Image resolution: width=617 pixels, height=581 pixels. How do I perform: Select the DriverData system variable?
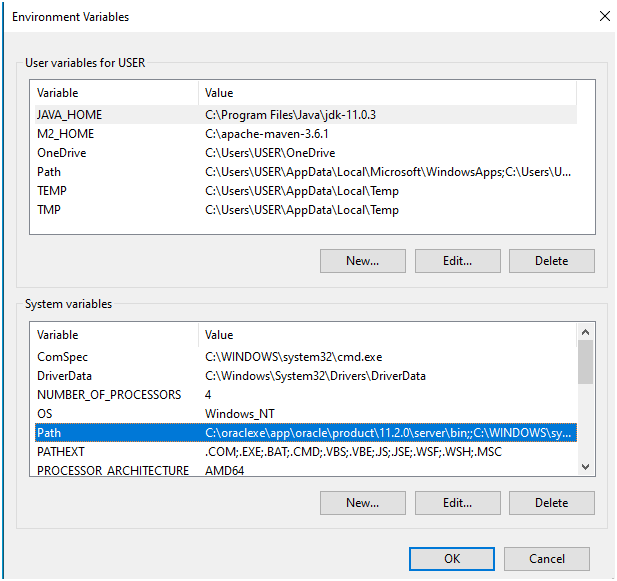(67, 376)
